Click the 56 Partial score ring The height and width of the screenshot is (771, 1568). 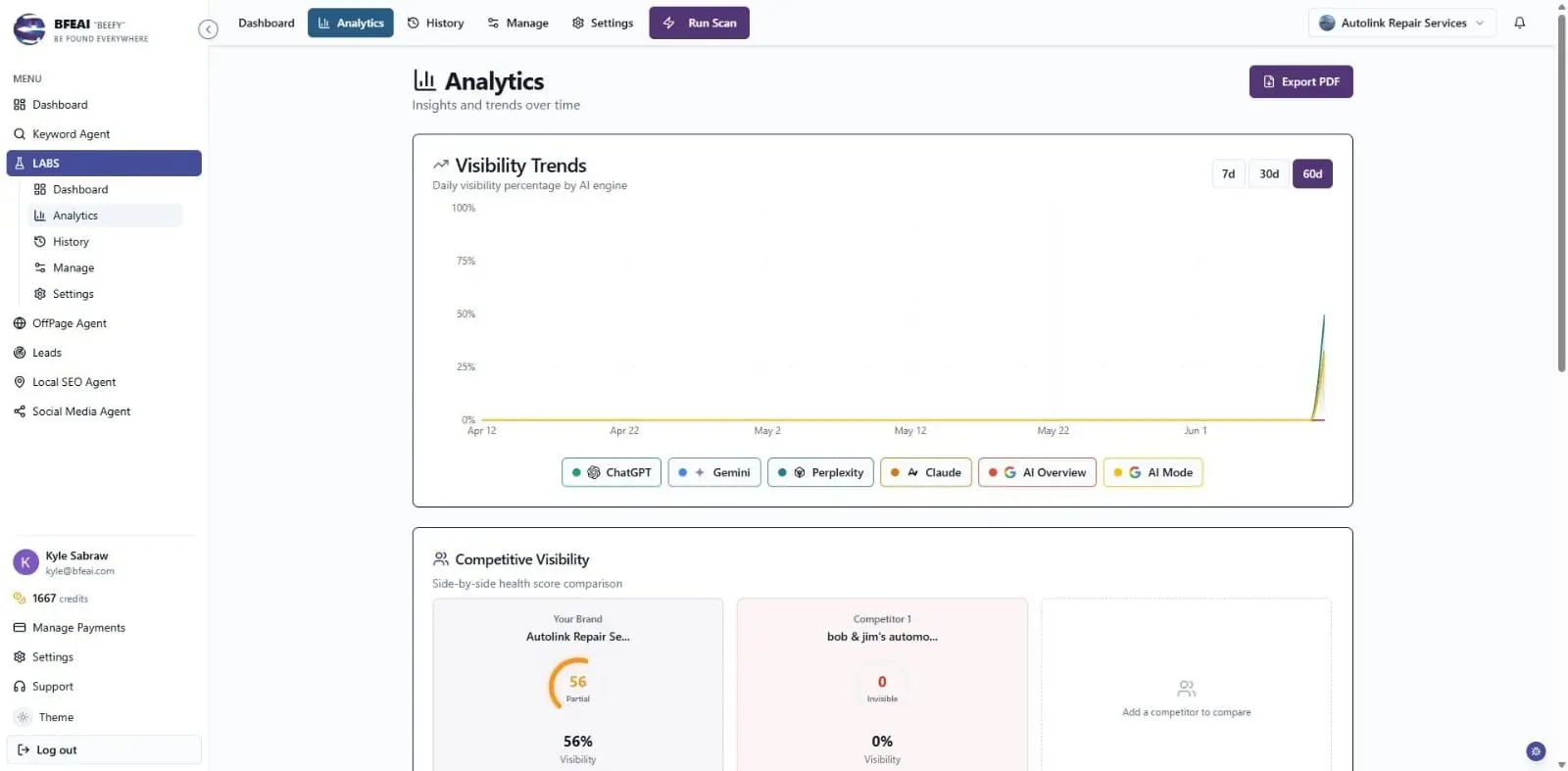578,684
